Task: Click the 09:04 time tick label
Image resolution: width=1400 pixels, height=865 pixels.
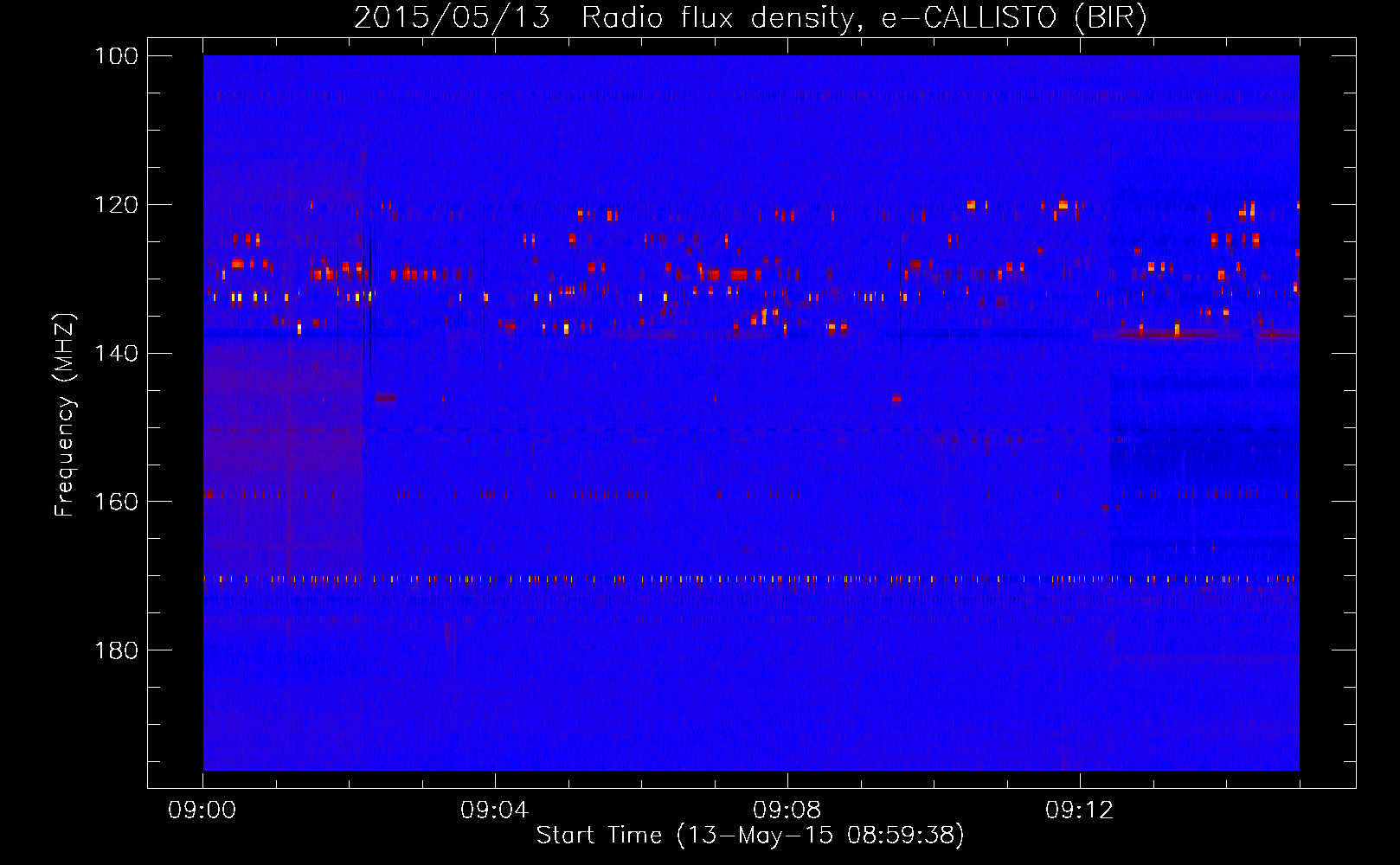Action: coord(495,811)
